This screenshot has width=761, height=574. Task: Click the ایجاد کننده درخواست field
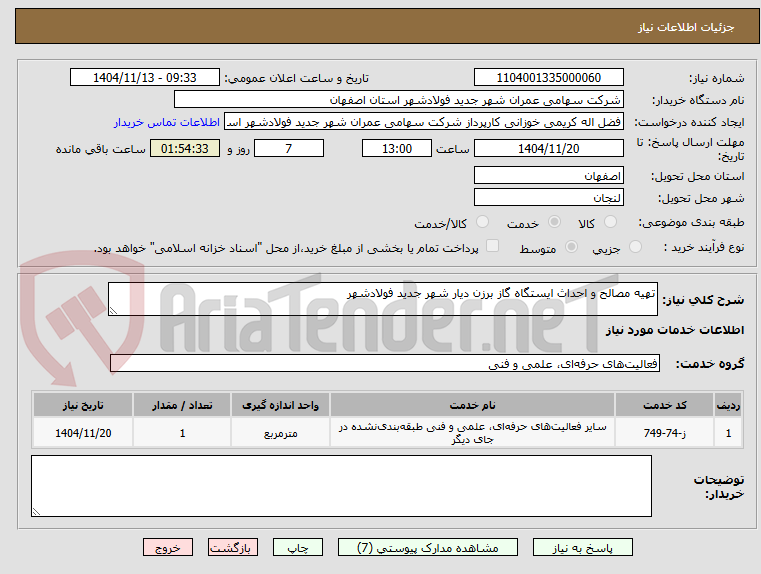424,122
